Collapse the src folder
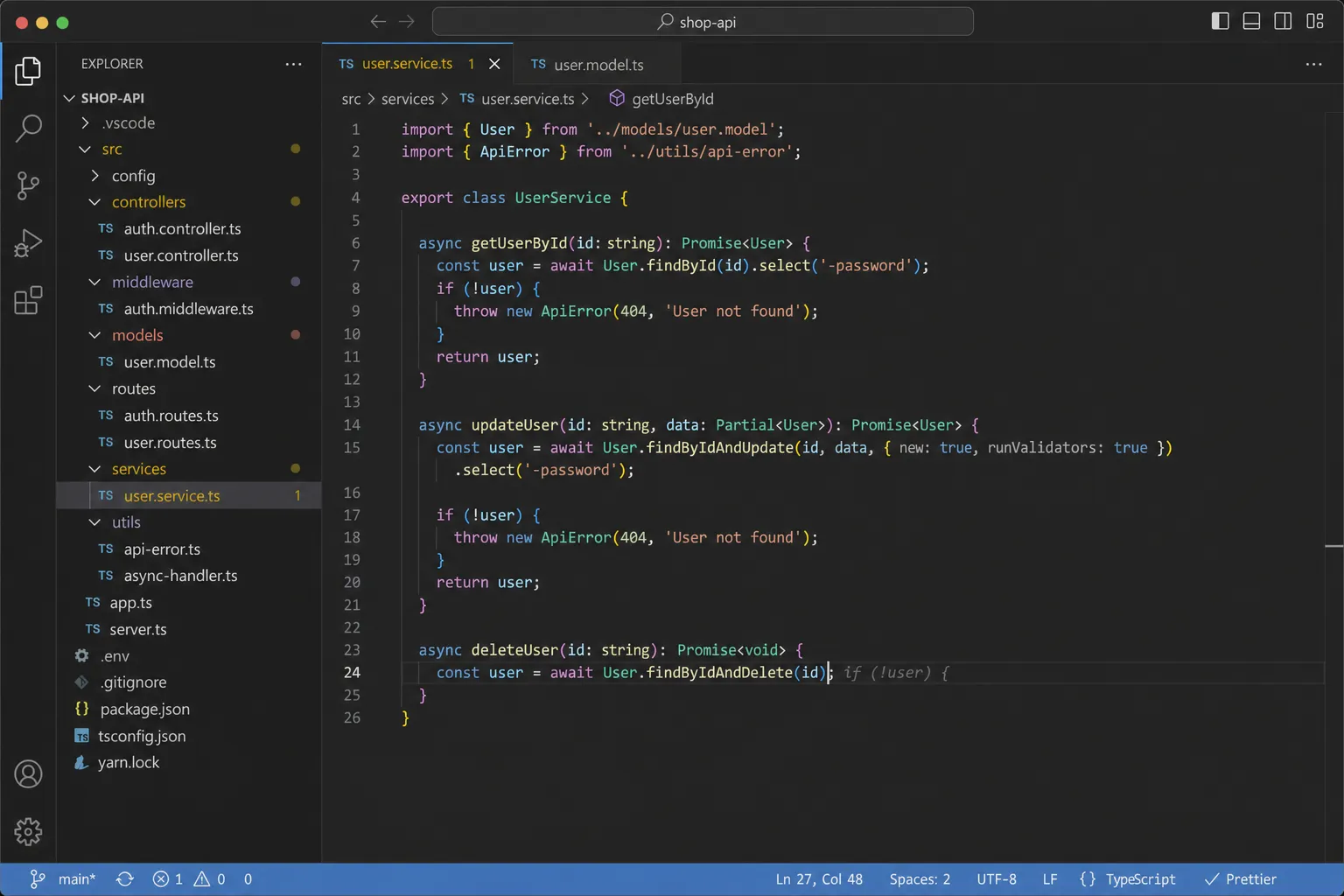The width and height of the screenshot is (1344, 896). coord(188,150)
